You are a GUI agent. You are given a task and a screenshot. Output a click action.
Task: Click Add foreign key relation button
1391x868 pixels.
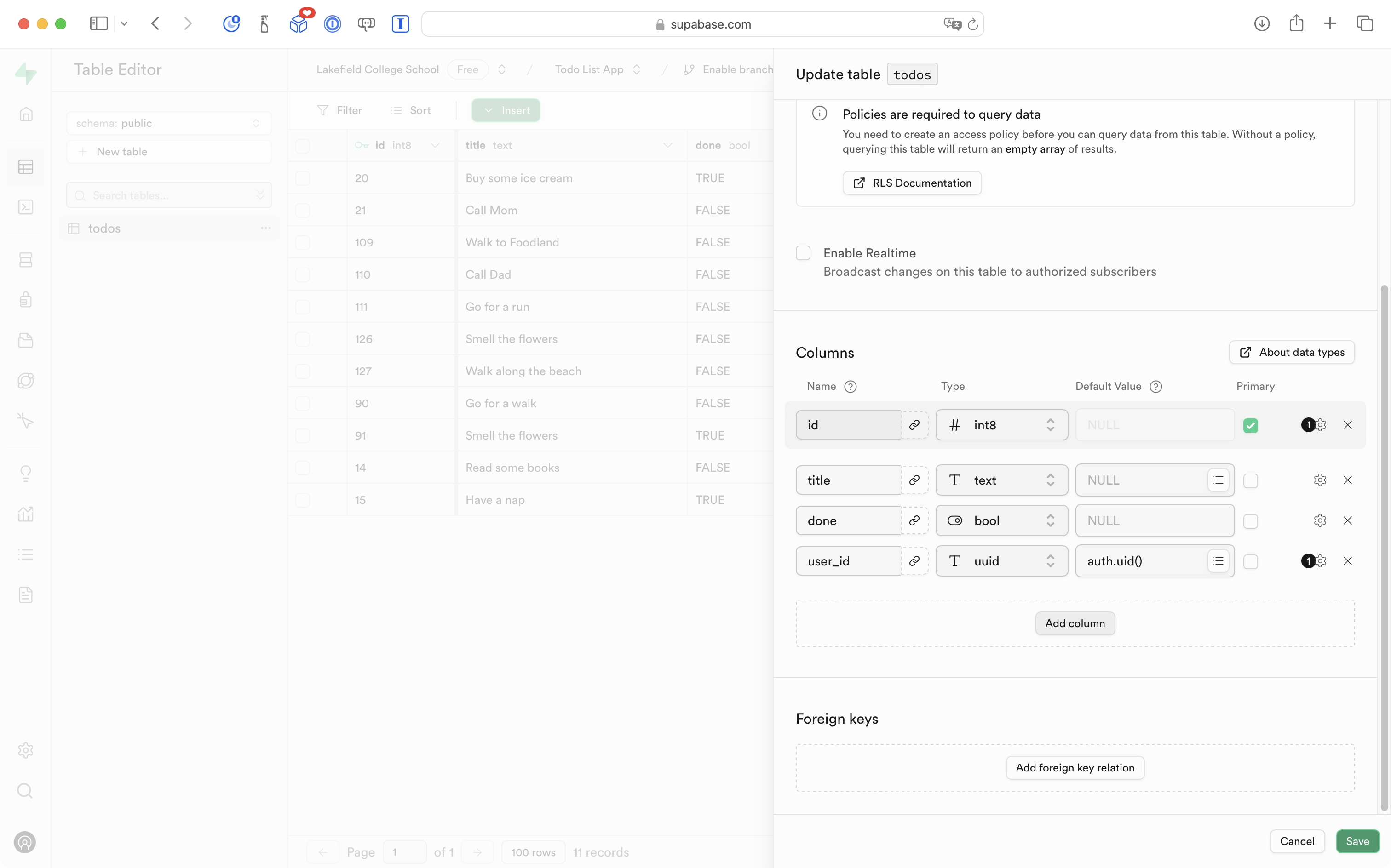[x=1075, y=767]
